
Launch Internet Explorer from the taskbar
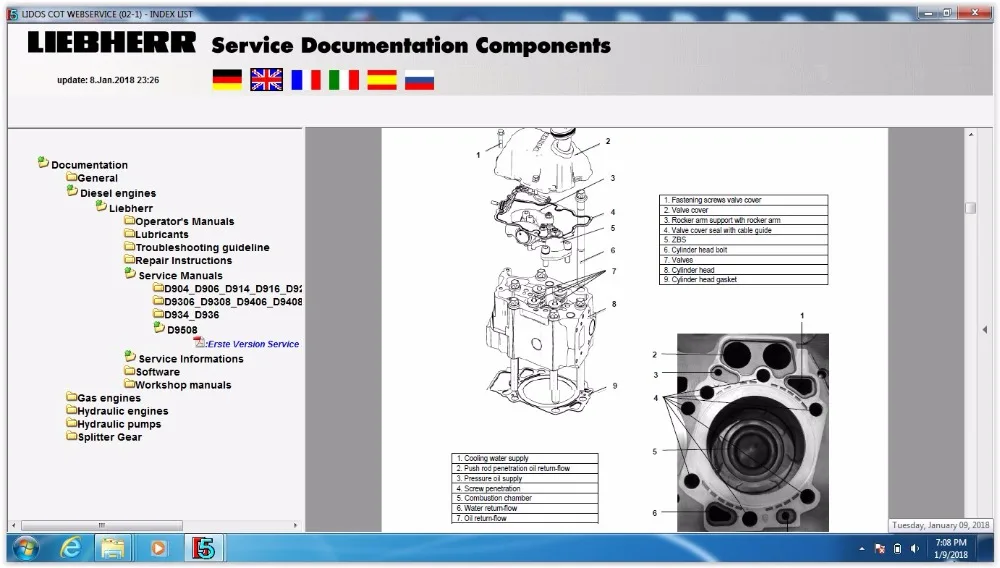(70, 548)
